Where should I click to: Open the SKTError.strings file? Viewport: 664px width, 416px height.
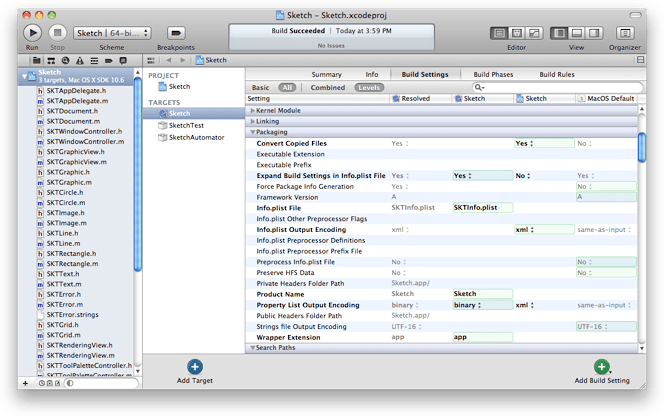click(72, 315)
